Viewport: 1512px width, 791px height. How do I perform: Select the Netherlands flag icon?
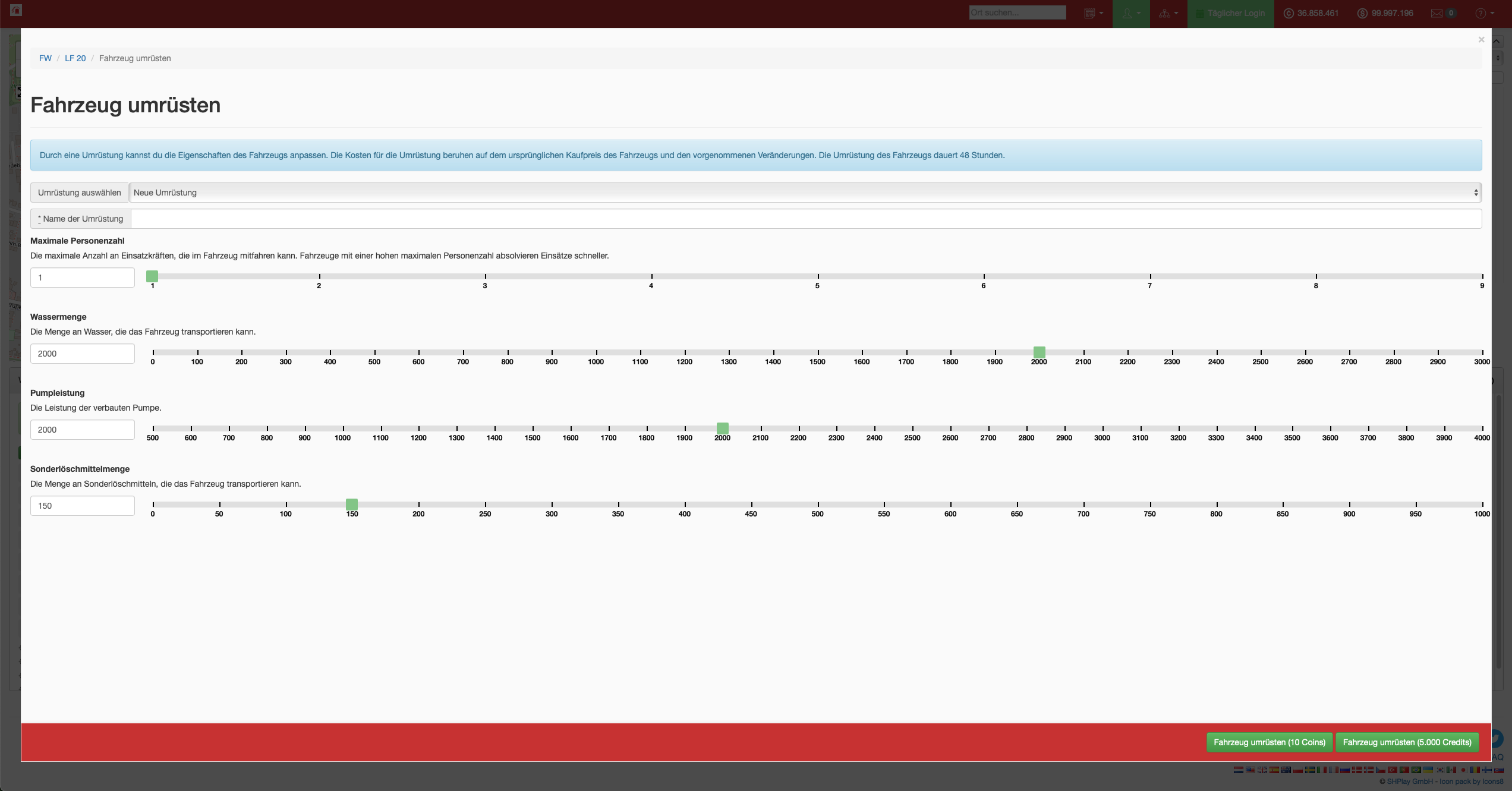(x=1239, y=770)
